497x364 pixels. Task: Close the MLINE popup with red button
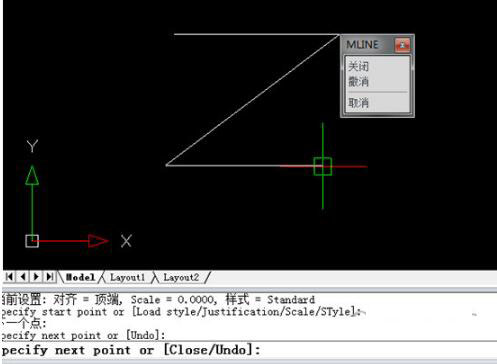(402, 45)
